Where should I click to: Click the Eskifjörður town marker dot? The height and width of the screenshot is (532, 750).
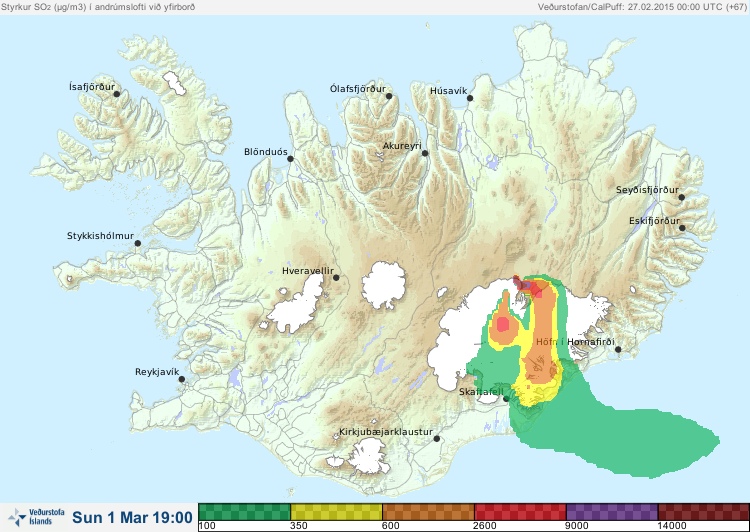[682, 228]
